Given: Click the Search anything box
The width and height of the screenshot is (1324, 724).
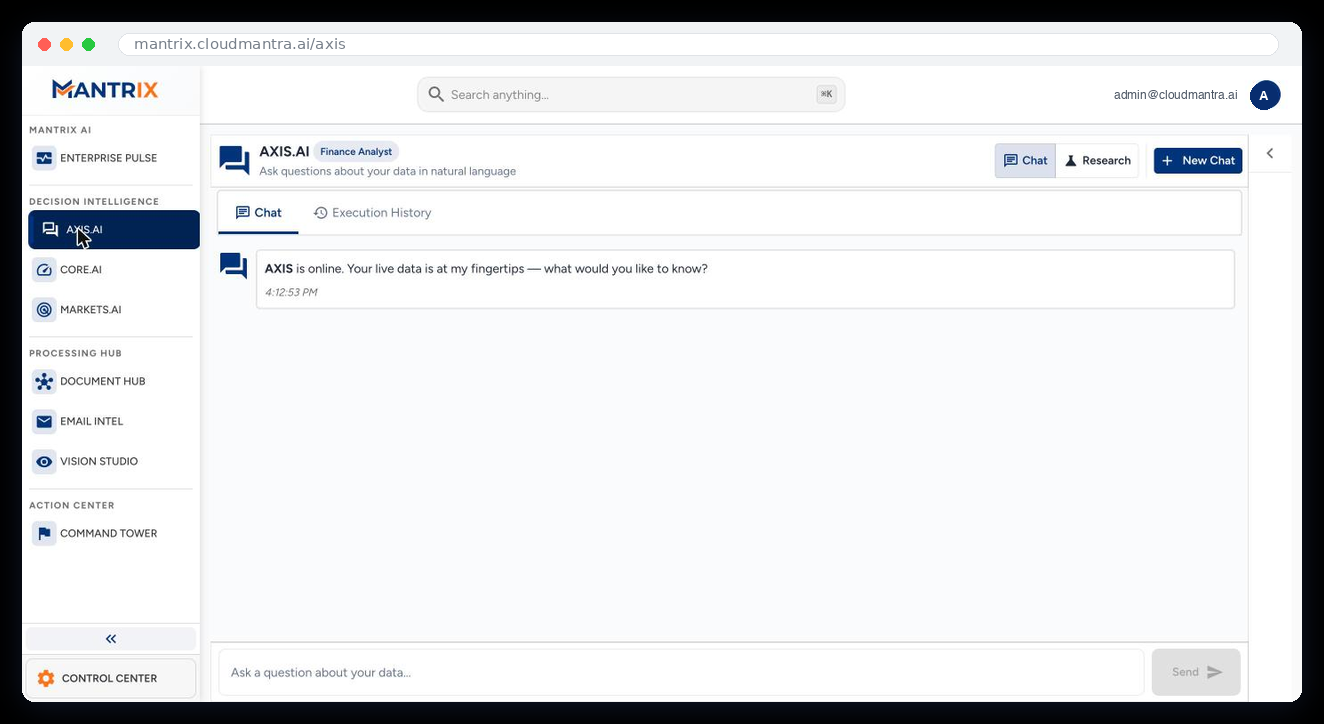Looking at the screenshot, I should click(x=631, y=95).
